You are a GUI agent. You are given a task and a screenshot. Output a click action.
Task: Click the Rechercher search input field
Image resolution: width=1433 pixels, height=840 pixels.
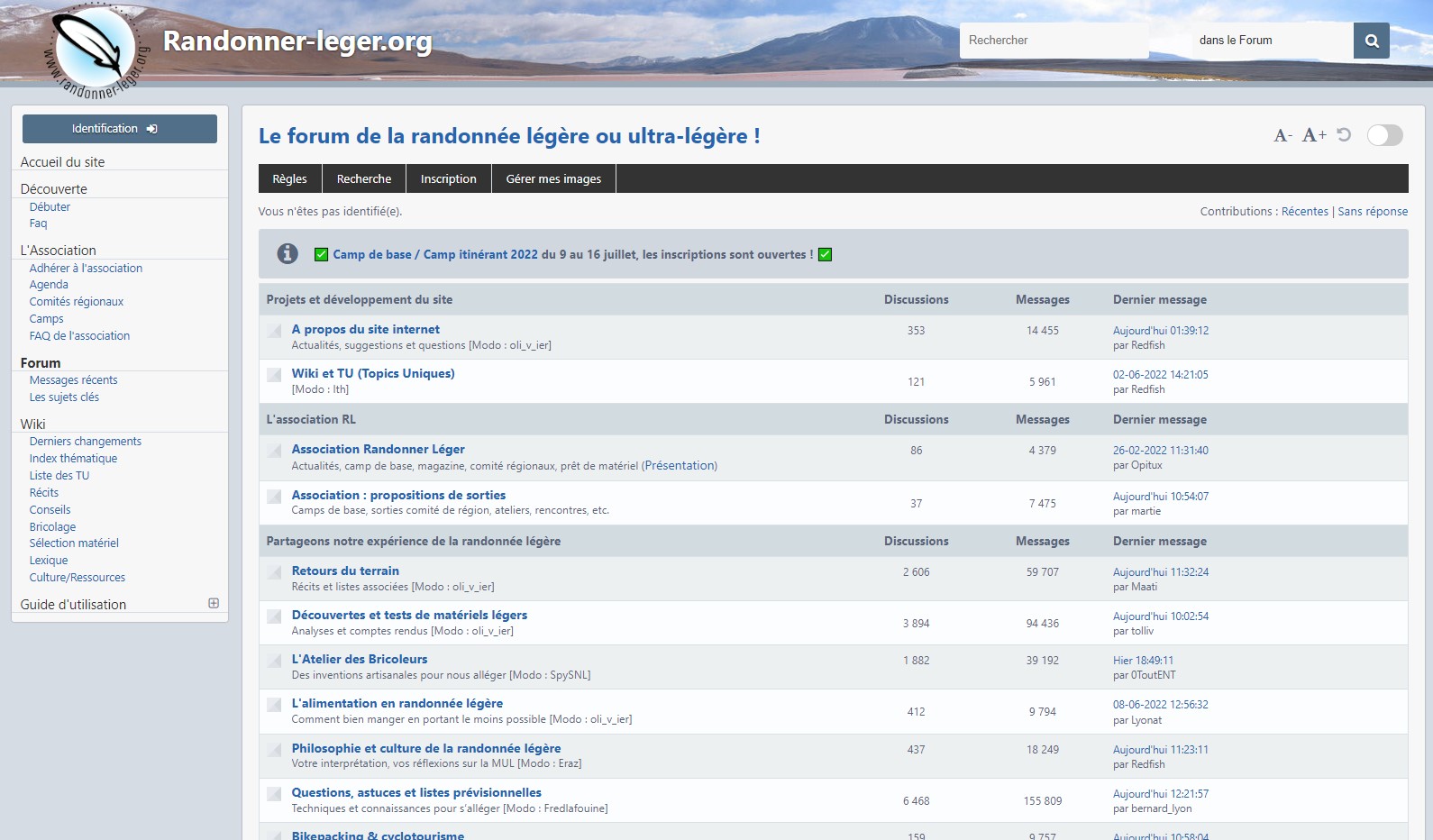point(1053,41)
